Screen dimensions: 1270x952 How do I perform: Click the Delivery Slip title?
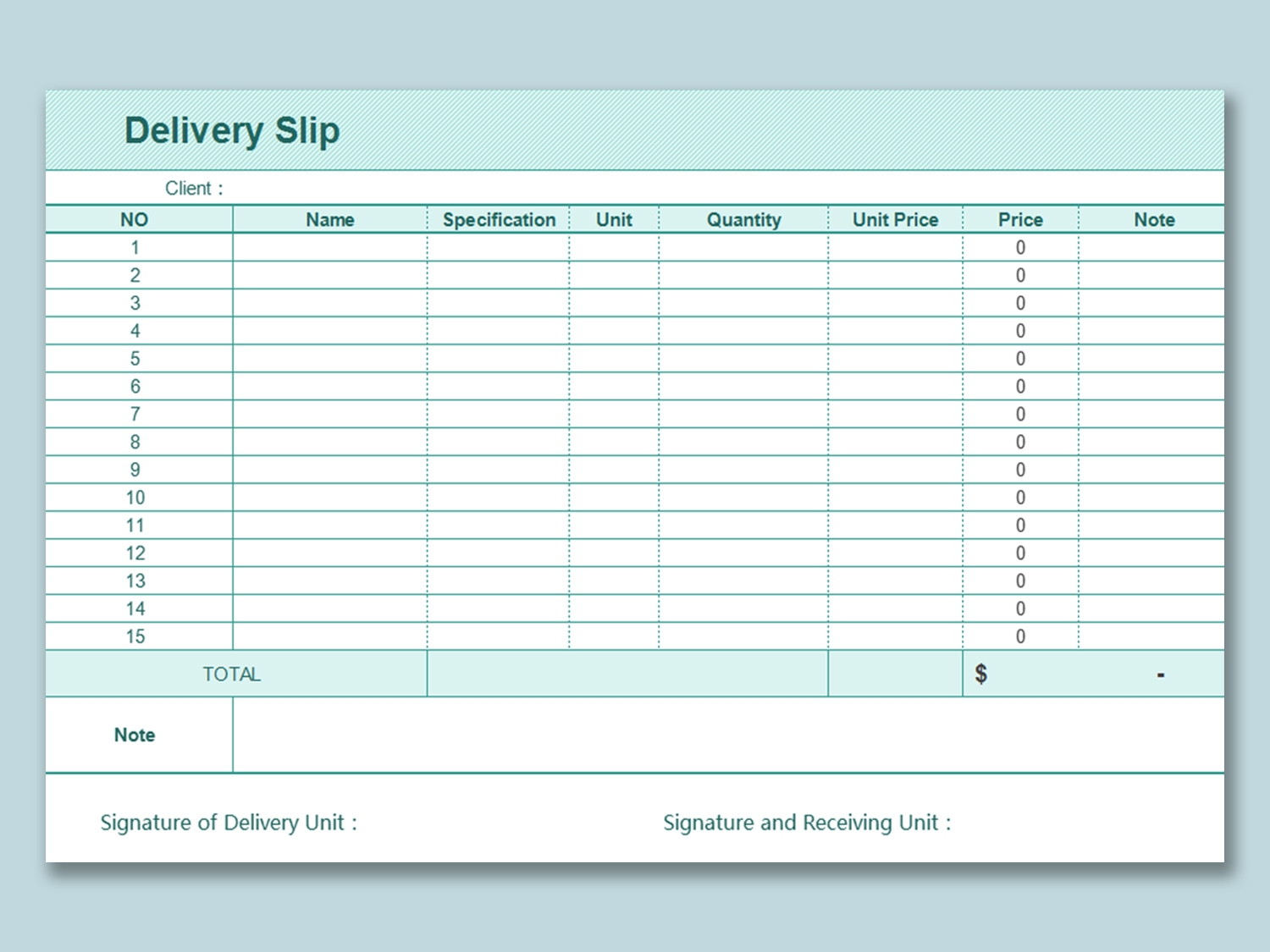[x=232, y=131]
